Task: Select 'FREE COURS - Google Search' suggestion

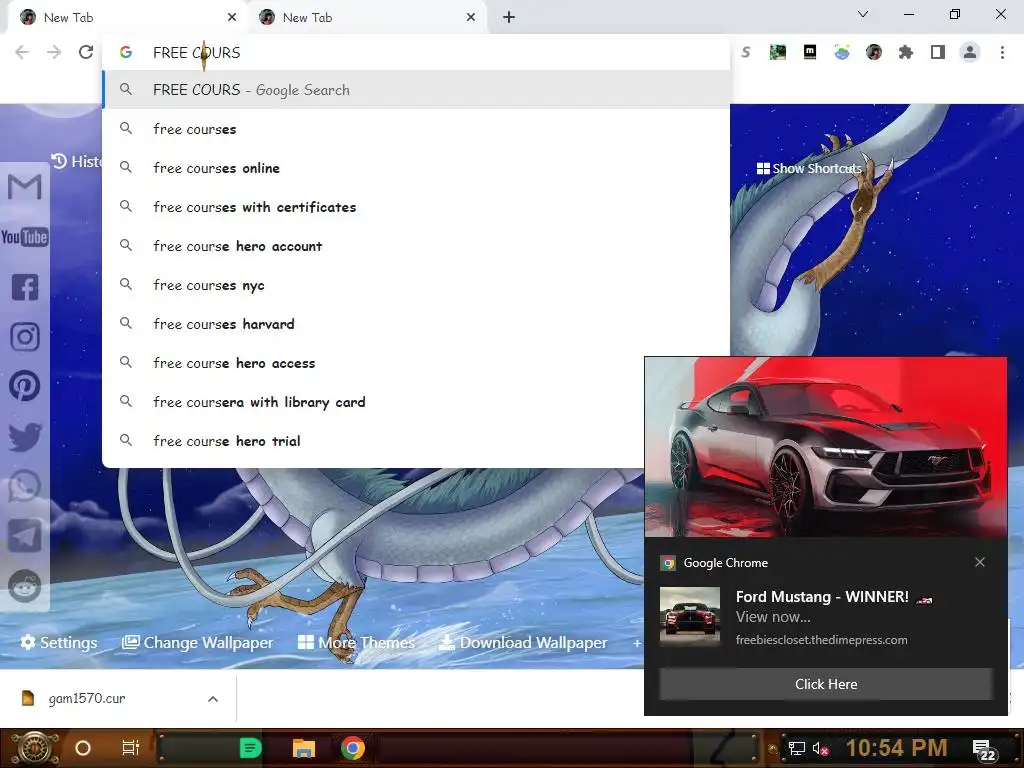Action: (416, 89)
